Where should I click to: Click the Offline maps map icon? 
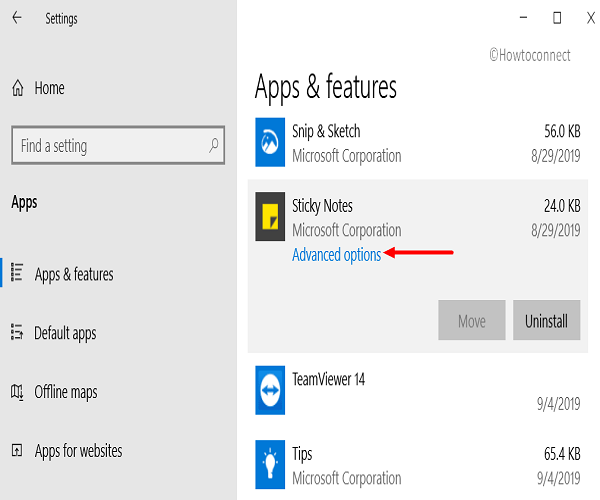coord(17,392)
